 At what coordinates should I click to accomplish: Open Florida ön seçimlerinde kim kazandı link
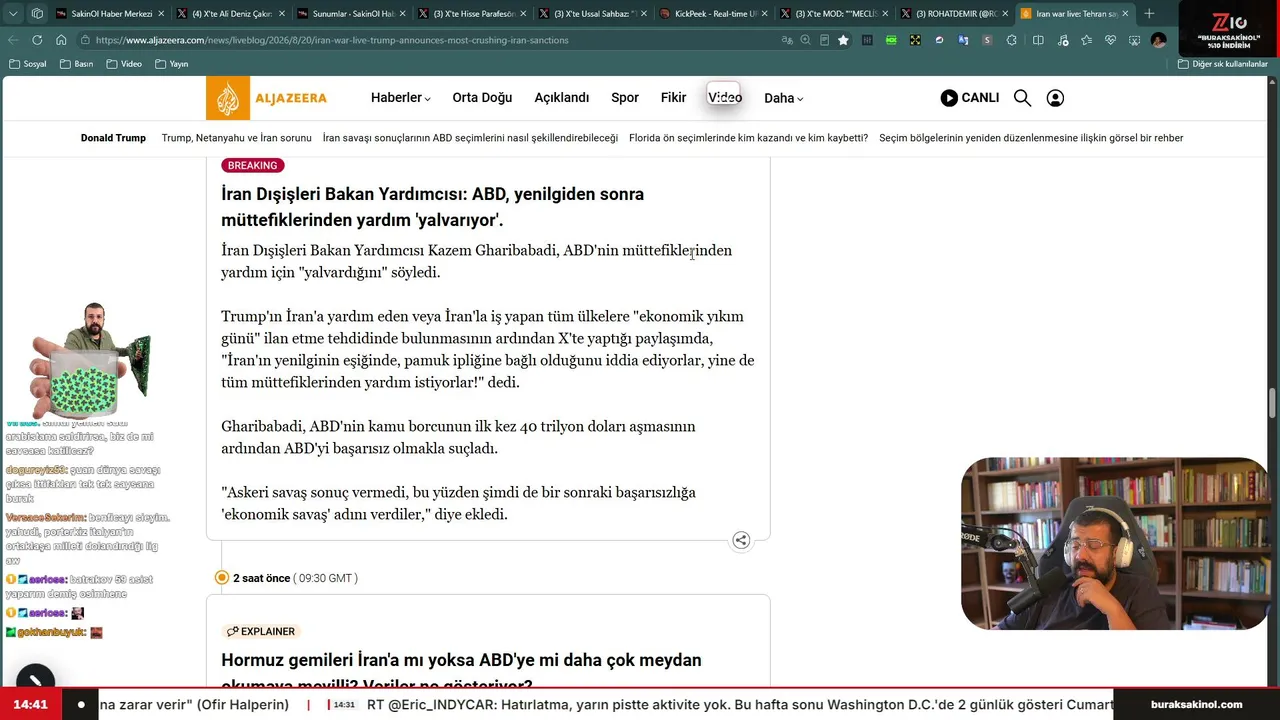[x=748, y=138]
